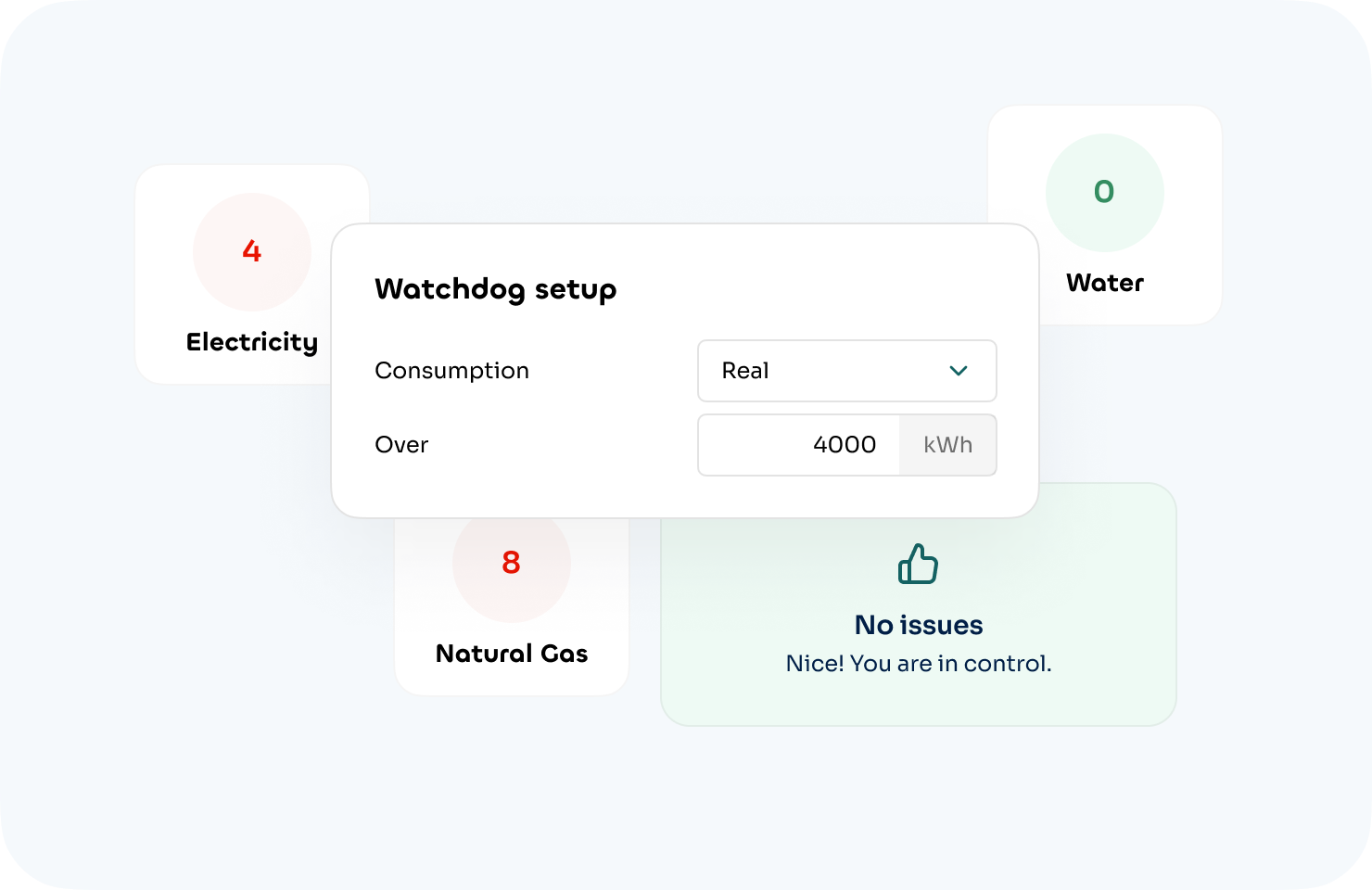Click the thumbs-up icon on No issues card
1372x890 pixels.
pos(918,564)
